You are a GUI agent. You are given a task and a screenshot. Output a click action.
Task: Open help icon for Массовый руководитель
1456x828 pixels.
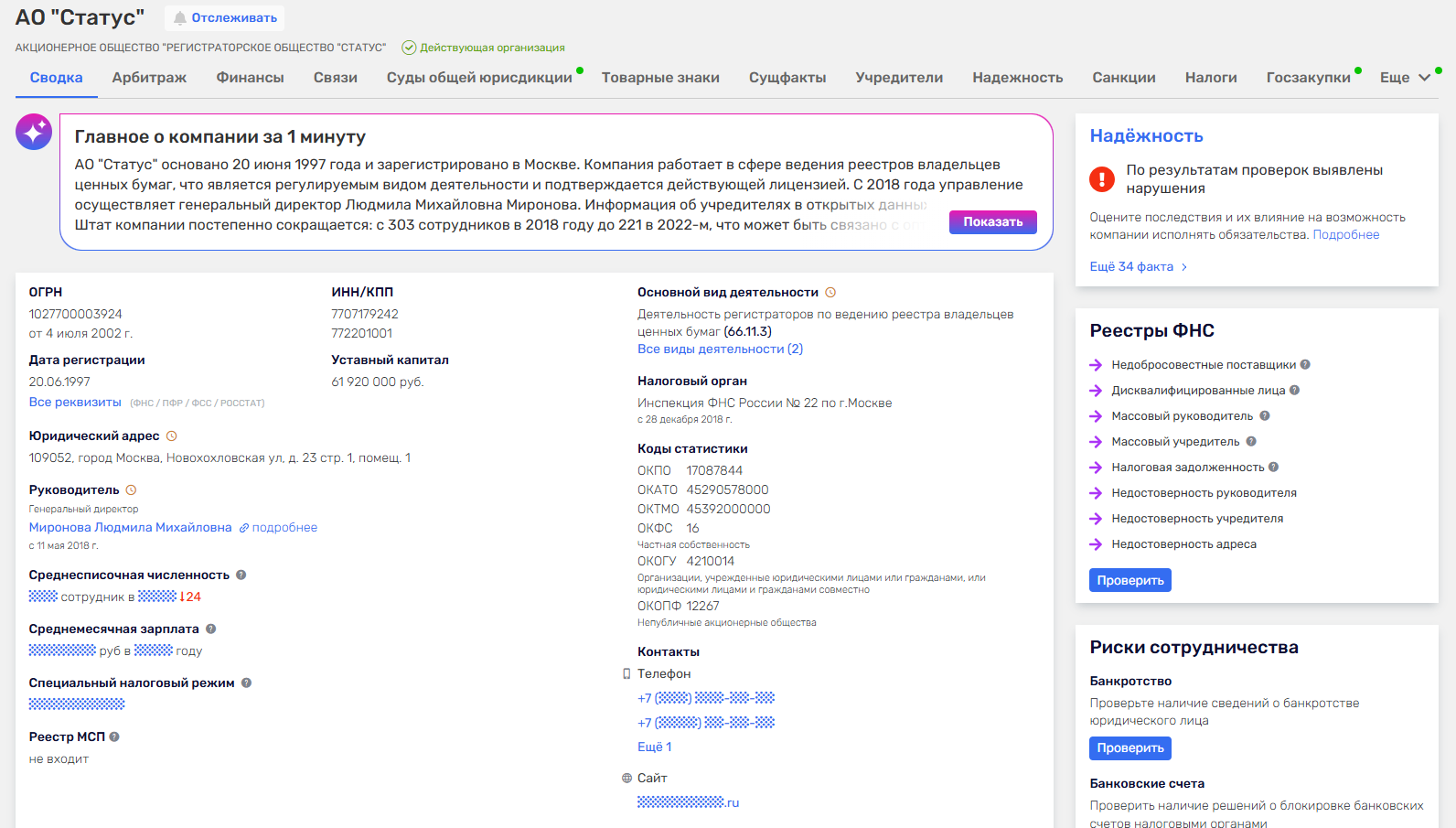coord(1265,416)
